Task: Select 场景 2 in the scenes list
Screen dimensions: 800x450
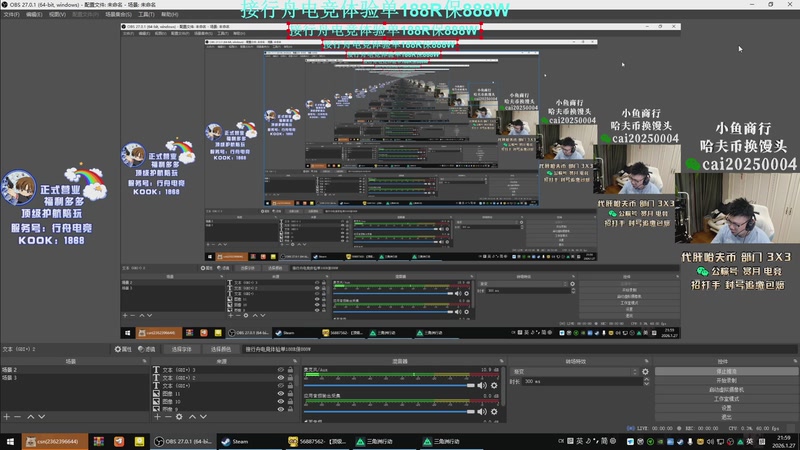Action: coord(74,370)
